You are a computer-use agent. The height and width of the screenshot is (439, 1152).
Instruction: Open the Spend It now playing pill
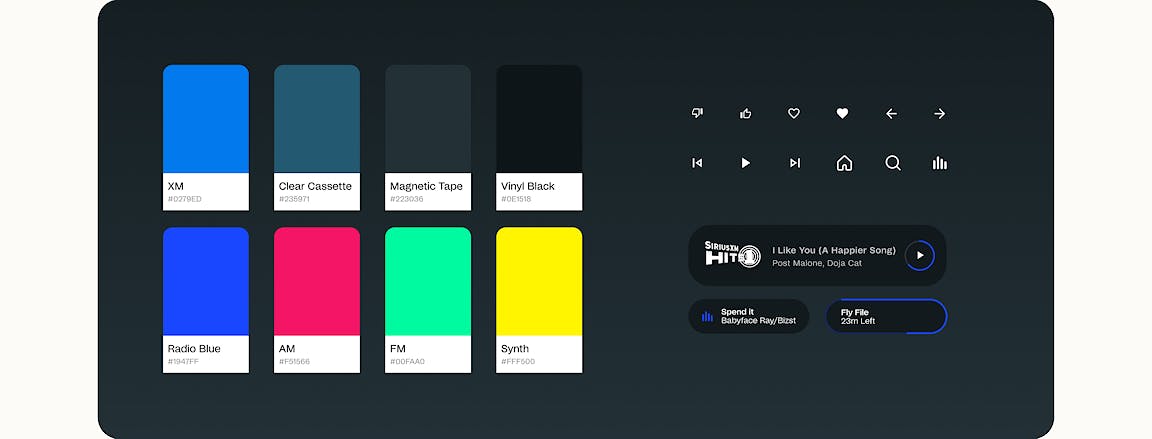click(748, 316)
